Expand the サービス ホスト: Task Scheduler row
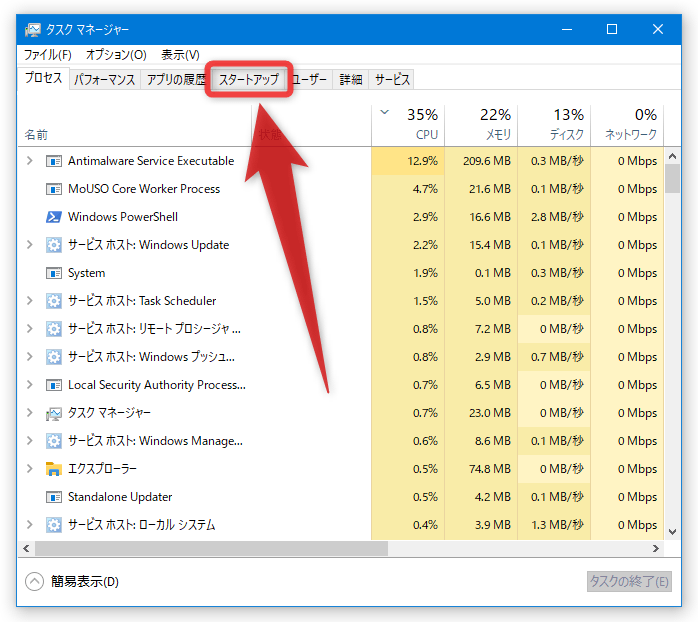The image size is (698, 622). (x=29, y=301)
